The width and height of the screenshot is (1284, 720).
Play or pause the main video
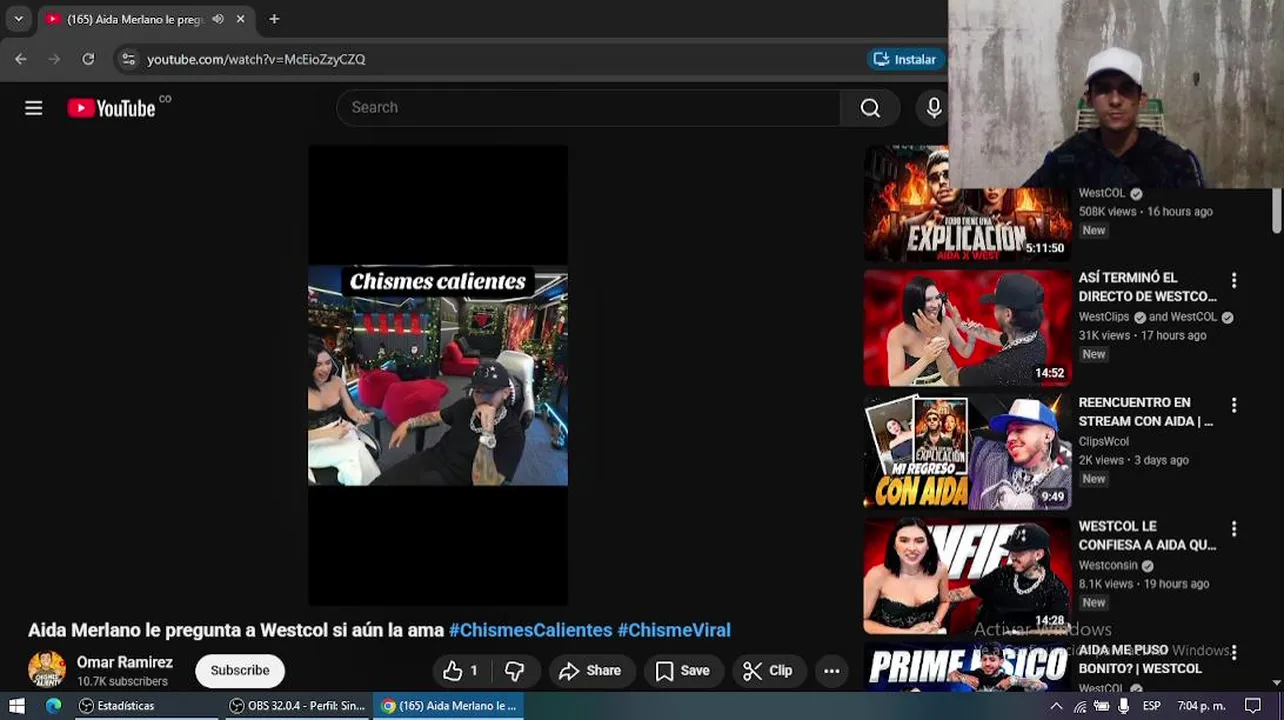click(438, 375)
